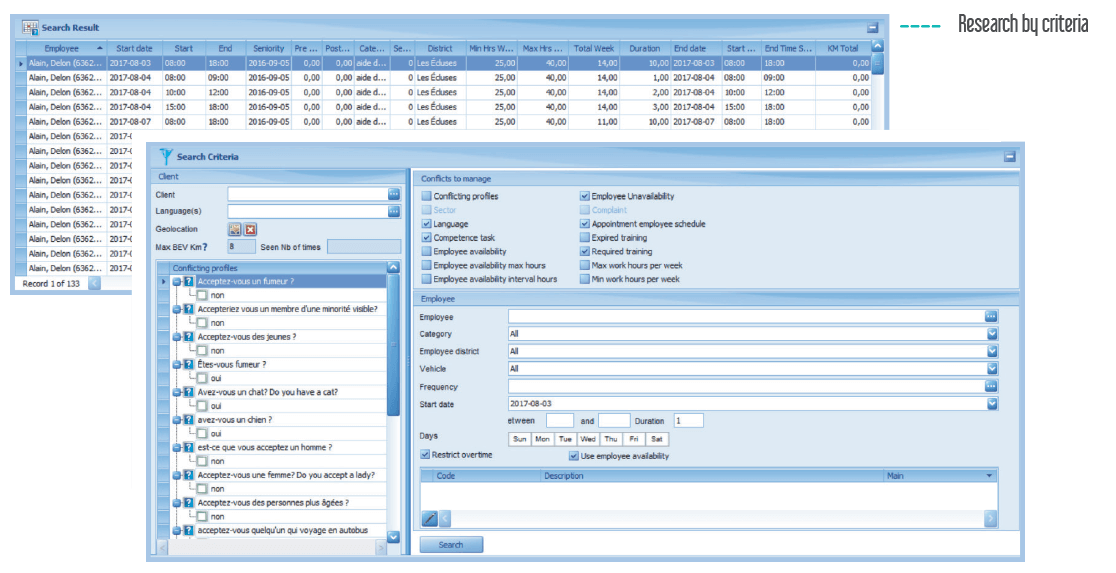Collapse the 'avez-vous un chien ?' tree node

point(177,420)
